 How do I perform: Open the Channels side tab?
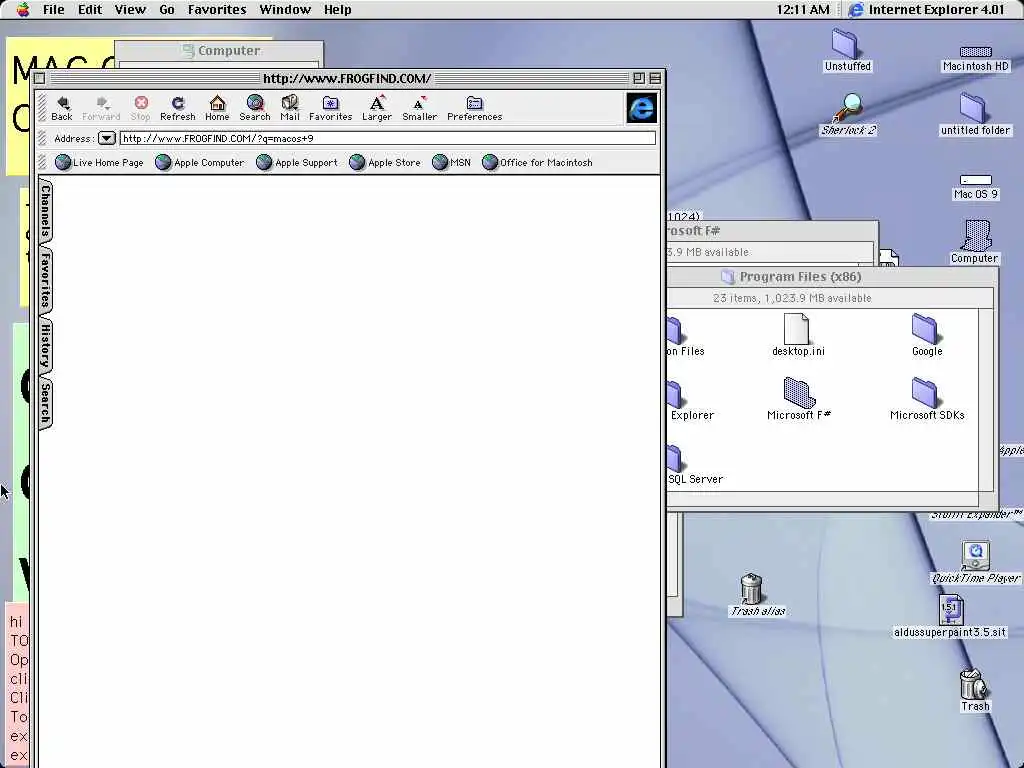coord(45,211)
